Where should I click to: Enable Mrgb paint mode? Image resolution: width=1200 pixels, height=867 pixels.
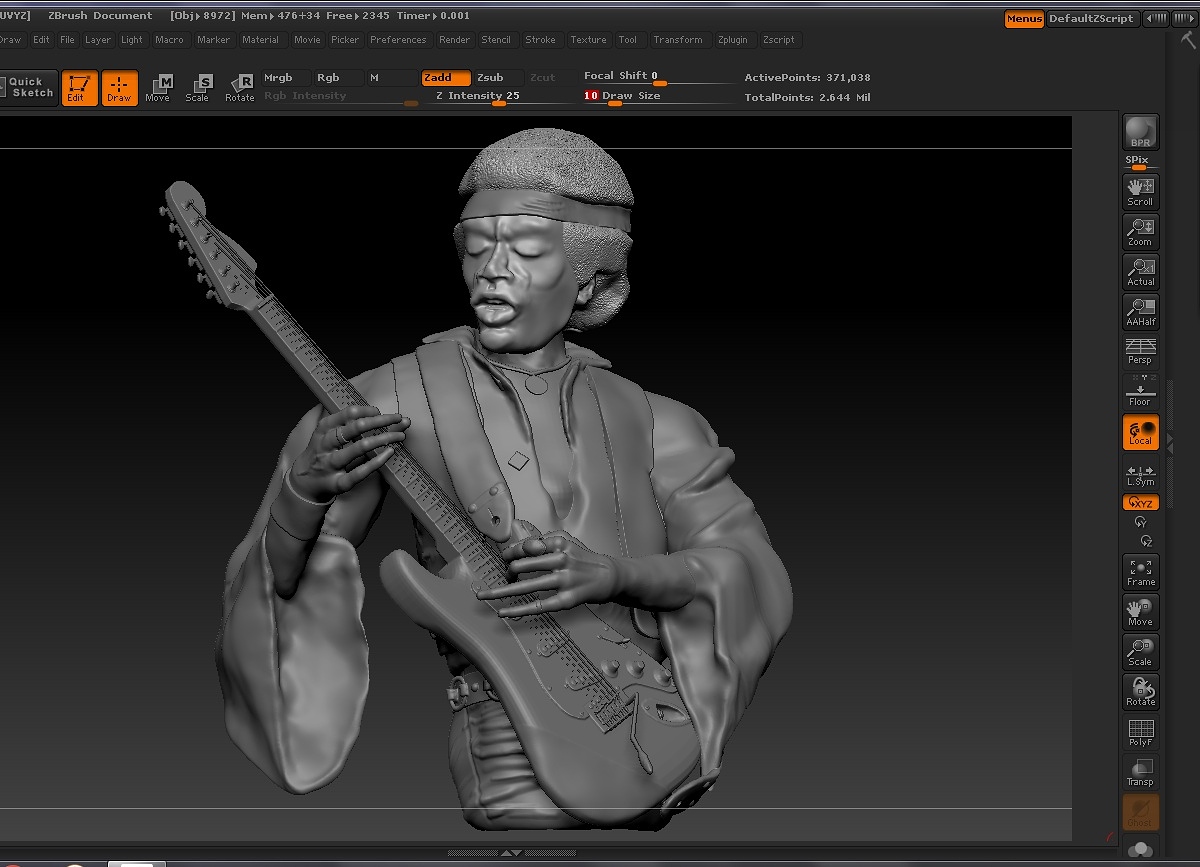[x=285, y=77]
